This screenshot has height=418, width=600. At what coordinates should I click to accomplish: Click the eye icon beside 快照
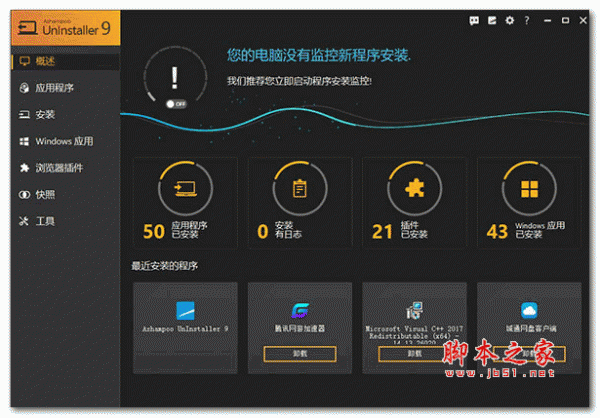pos(24,195)
